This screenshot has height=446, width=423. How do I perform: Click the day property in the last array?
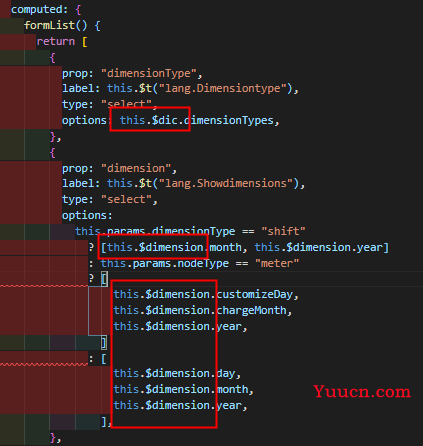(x=226, y=373)
